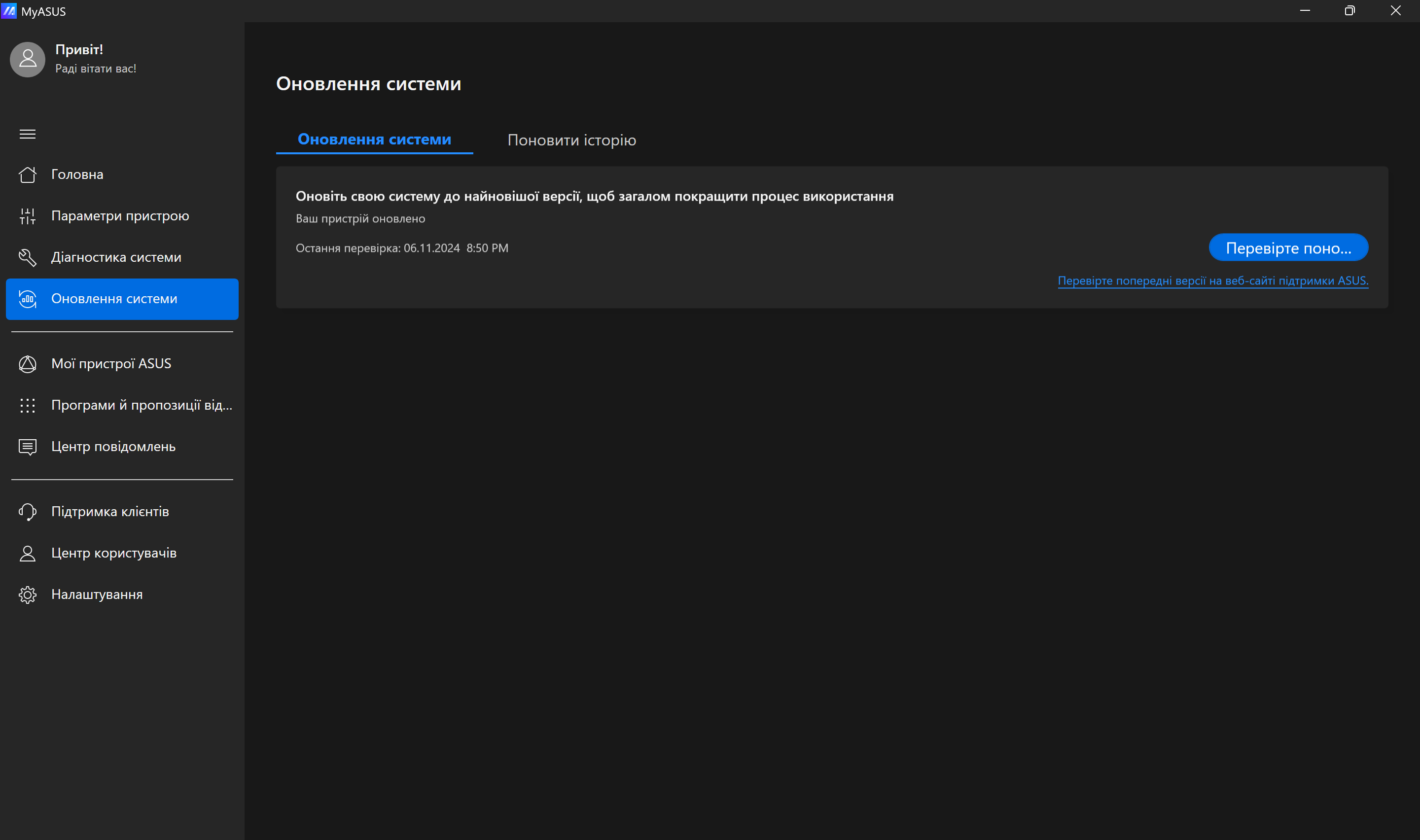Switch to the Поновити історію tab
The image size is (1420, 840).
click(571, 140)
